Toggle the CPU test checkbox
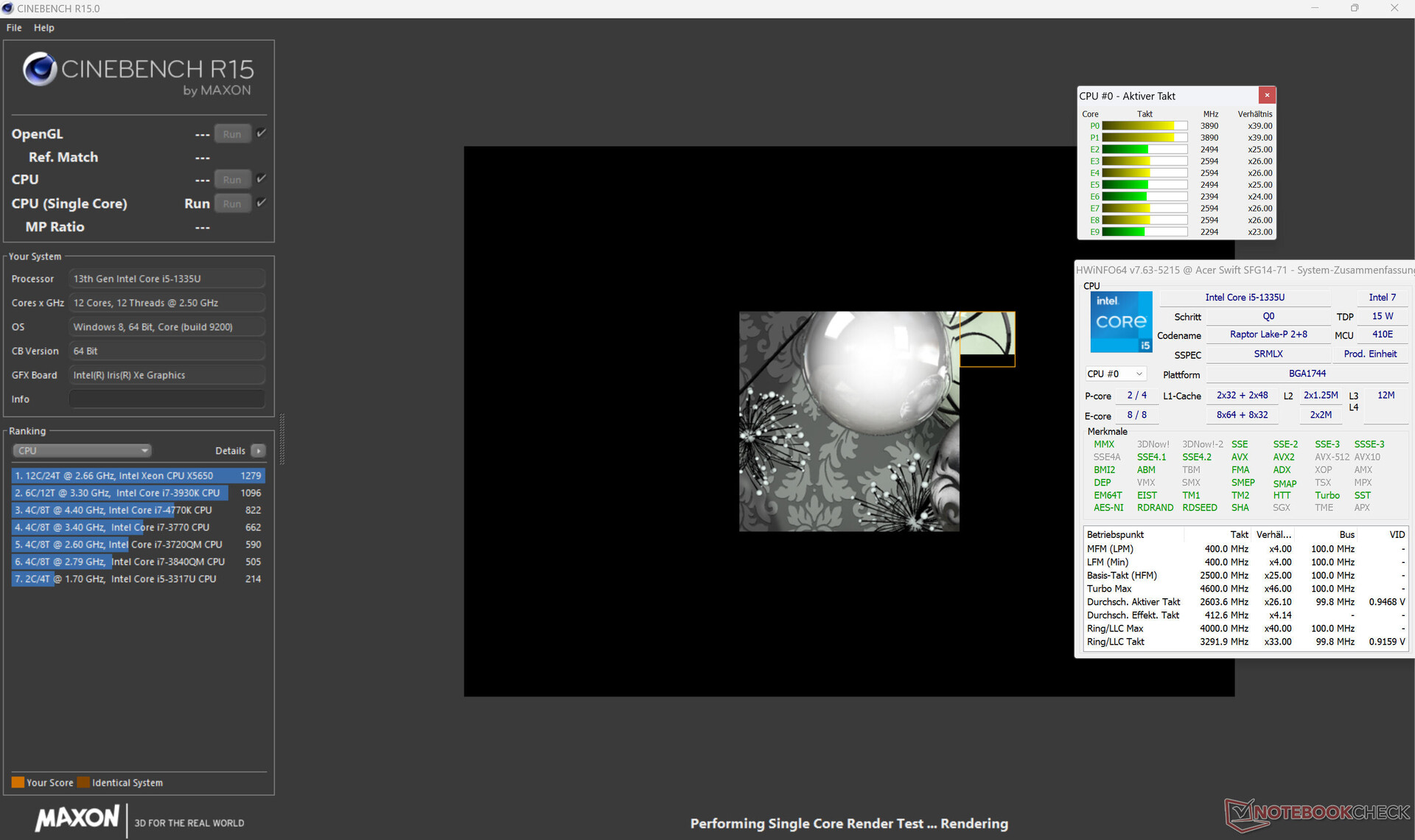This screenshot has width=1415, height=840. click(261, 178)
